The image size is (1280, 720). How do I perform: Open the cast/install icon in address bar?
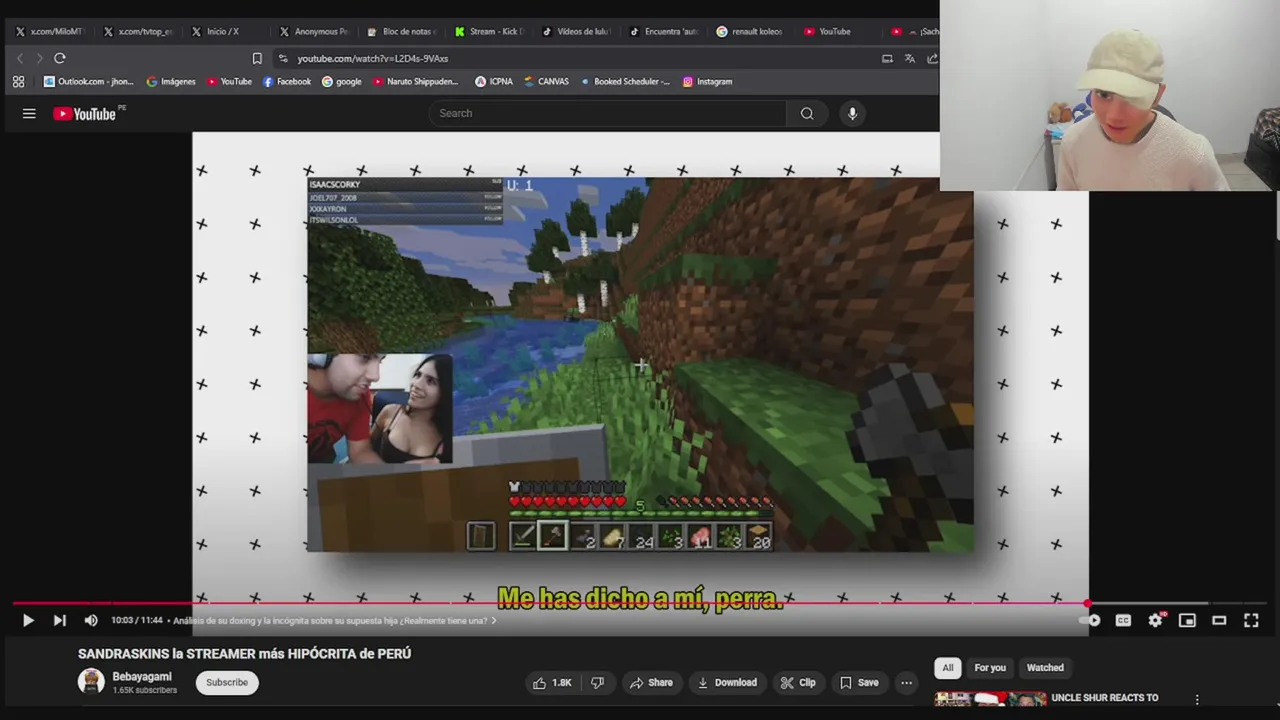click(887, 58)
